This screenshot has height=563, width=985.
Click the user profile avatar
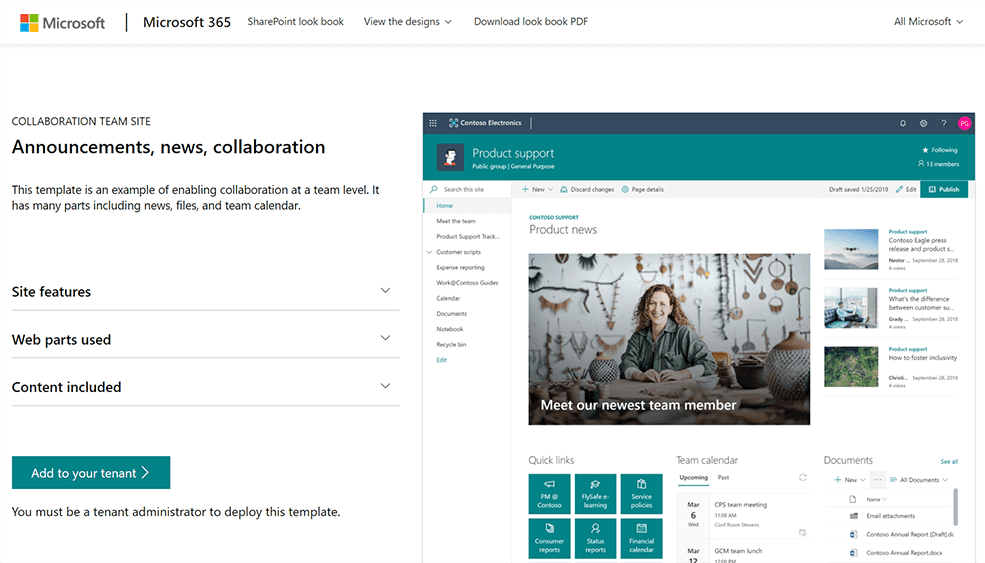pos(964,123)
